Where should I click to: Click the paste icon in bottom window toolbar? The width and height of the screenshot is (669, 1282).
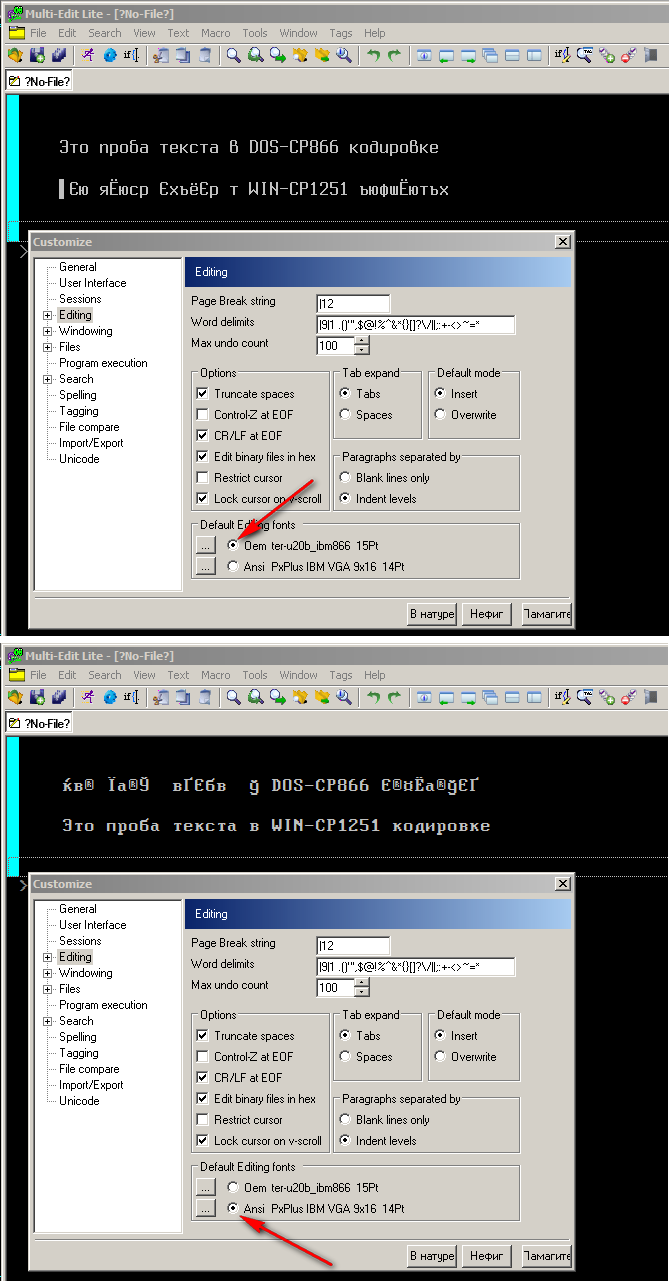coord(204,697)
